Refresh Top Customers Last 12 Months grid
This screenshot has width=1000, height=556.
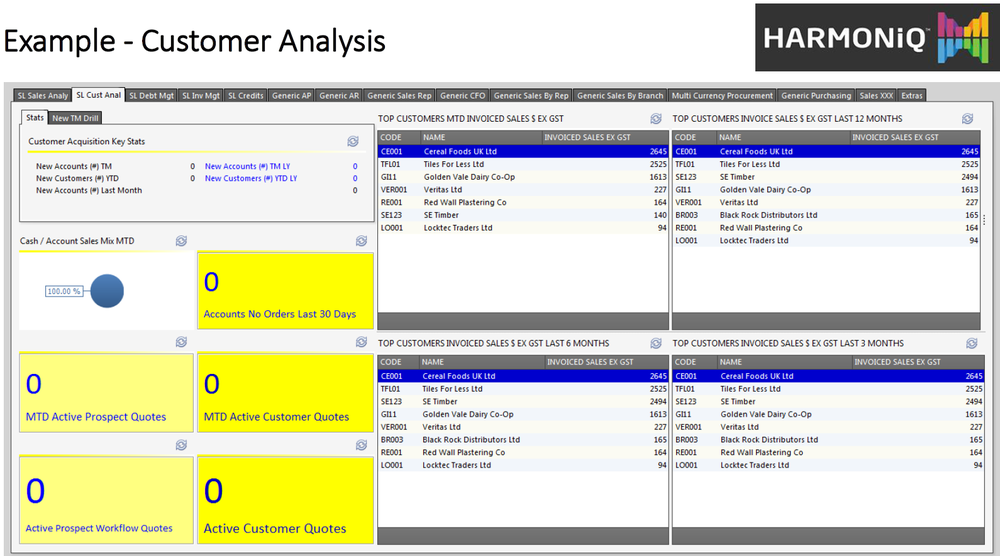tap(967, 119)
